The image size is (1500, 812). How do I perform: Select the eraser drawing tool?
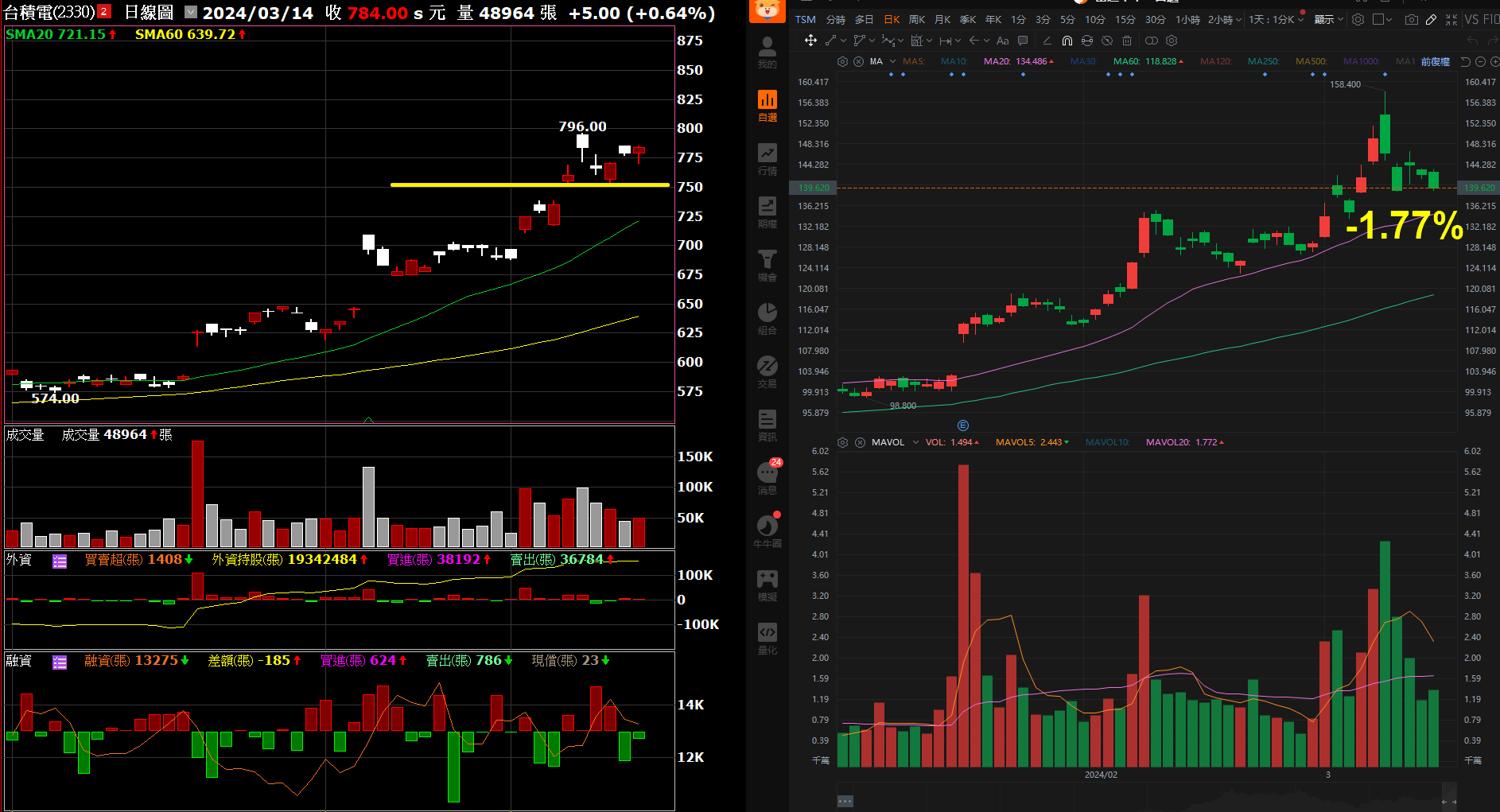1047,41
